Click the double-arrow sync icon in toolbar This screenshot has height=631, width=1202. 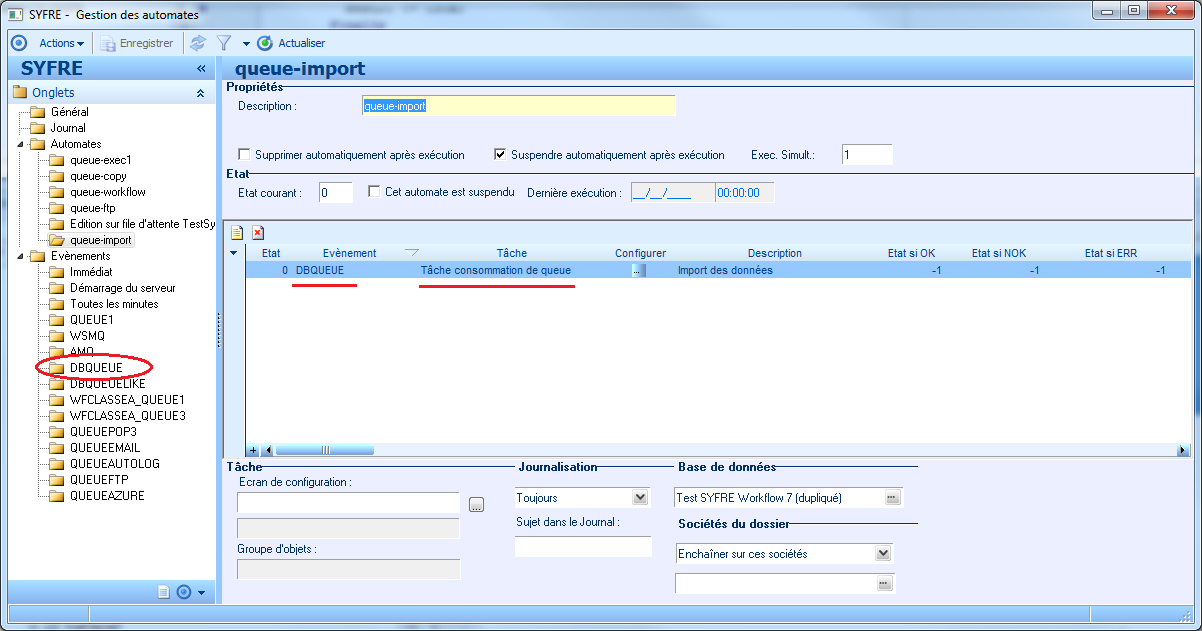[x=198, y=43]
